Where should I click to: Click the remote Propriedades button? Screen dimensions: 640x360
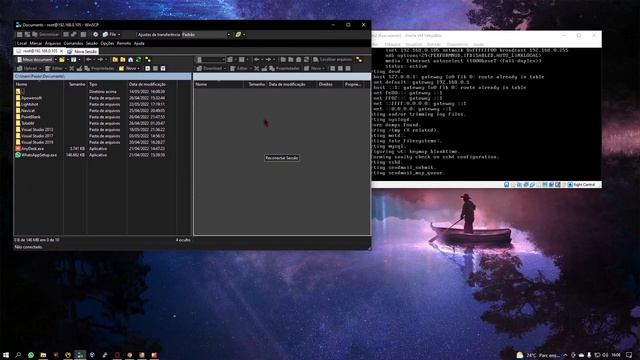[284, 69]
